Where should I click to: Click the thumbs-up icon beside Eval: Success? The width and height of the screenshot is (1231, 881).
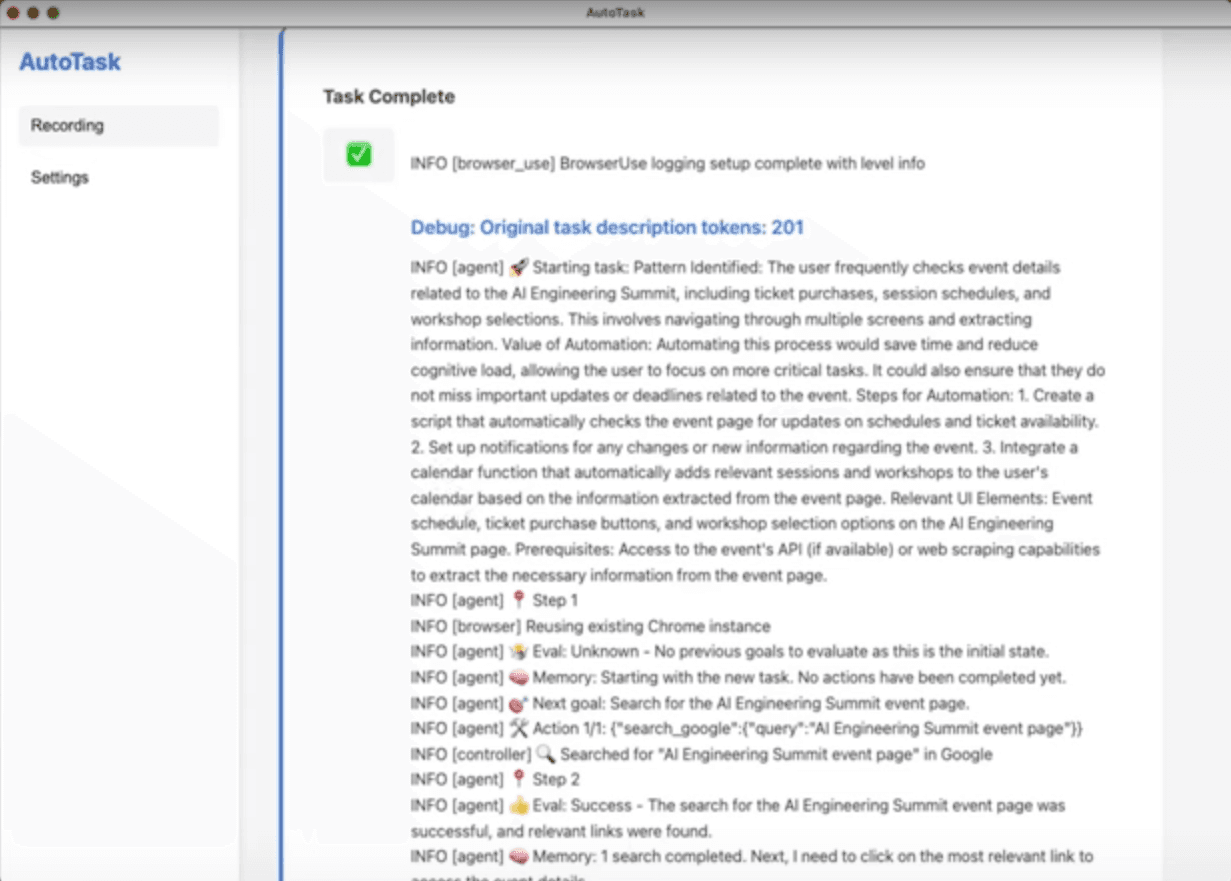pyautogui.click(x=518, y=806)
